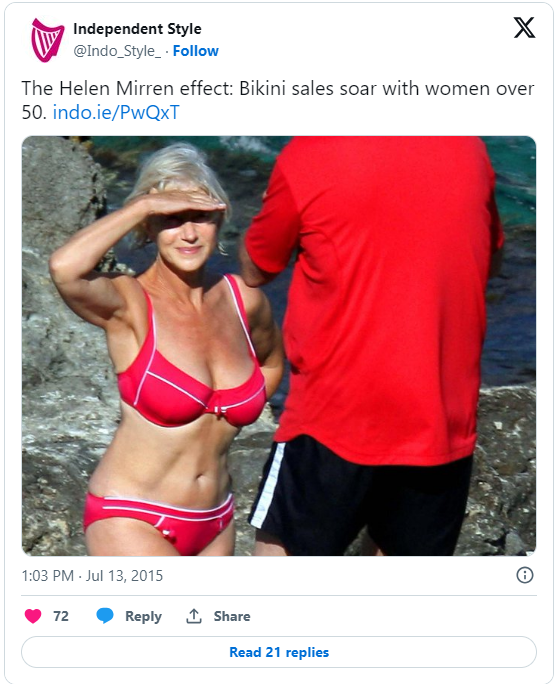Click the Share text label
Viewport: 559px width, 684px height.
click(x=232, y=616)
